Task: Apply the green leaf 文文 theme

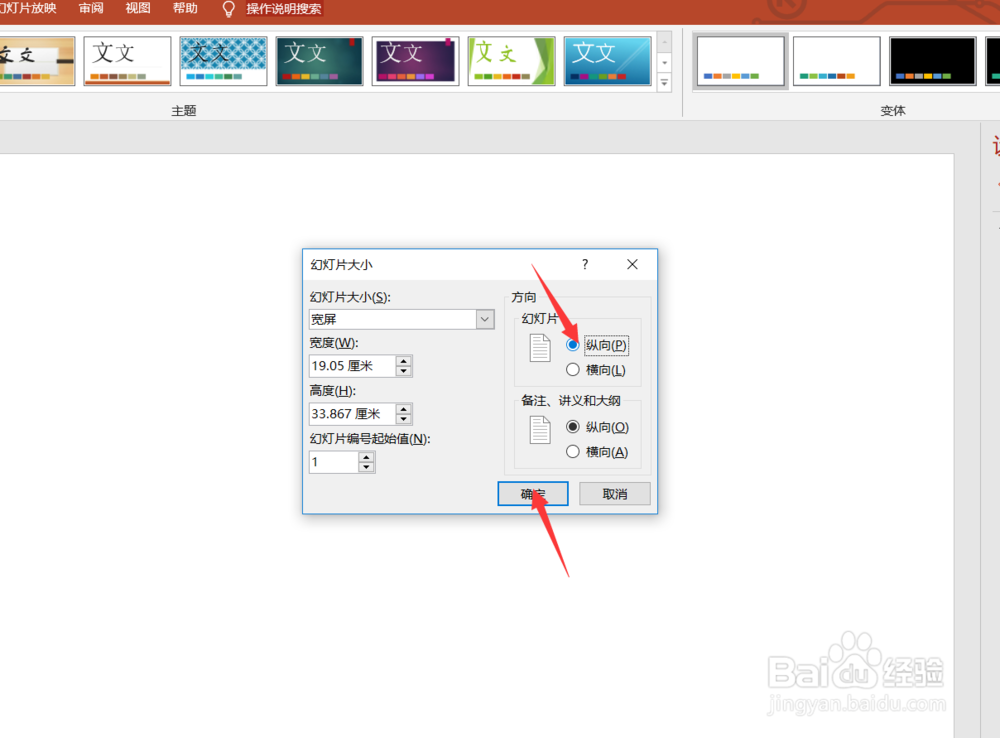Action: (x=511, y=60)
